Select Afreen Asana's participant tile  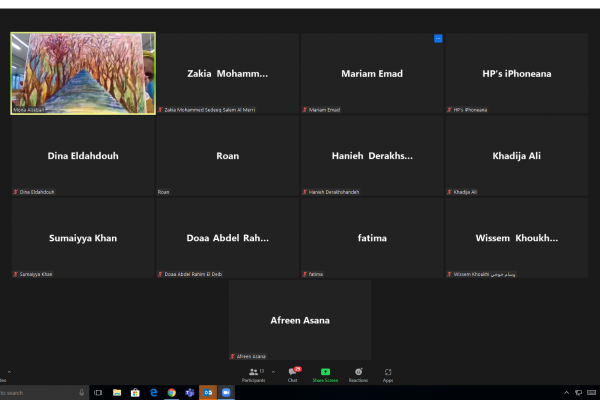300,320
